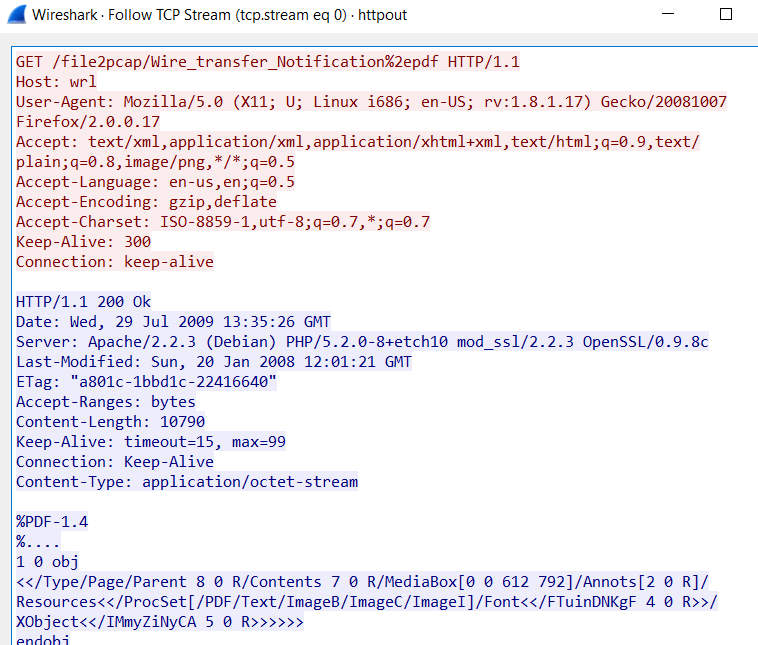Click the GET request line
This screenshot has height=645, width=758.
pyautogui.click(x=268, y=62)
